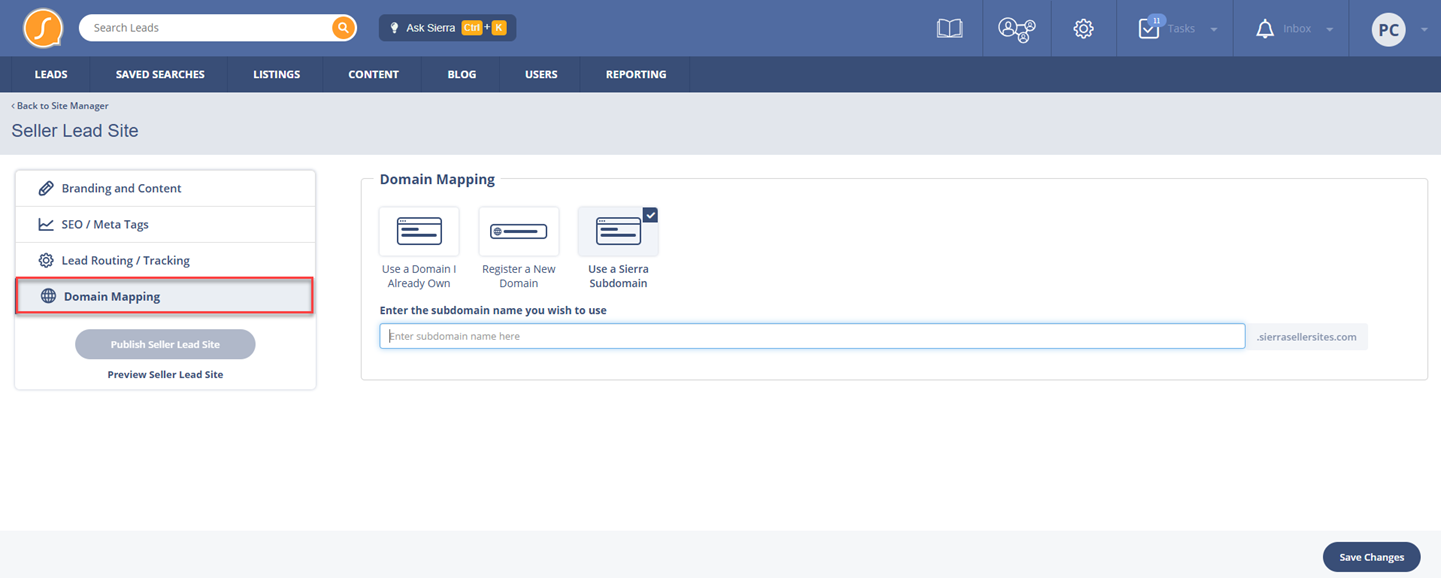Click the Use a Sierra Subdomain label

pos(618,276)
